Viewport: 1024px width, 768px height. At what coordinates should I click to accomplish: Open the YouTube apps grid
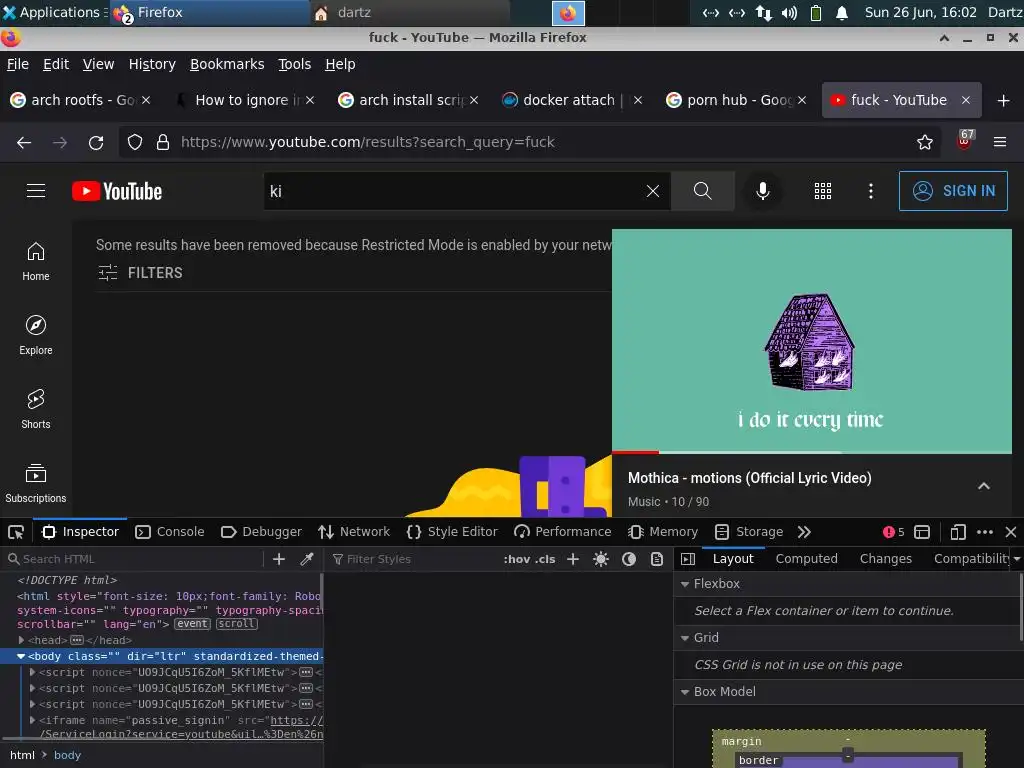823,191
